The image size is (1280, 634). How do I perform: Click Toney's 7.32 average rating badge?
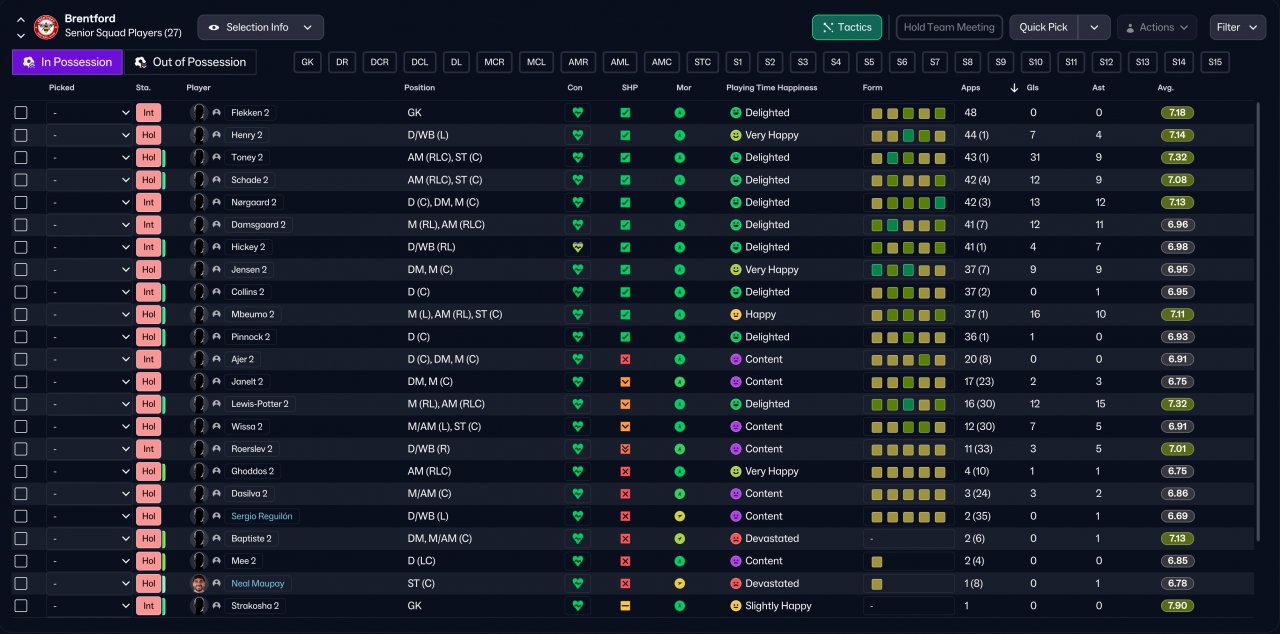click(1178, 157)
